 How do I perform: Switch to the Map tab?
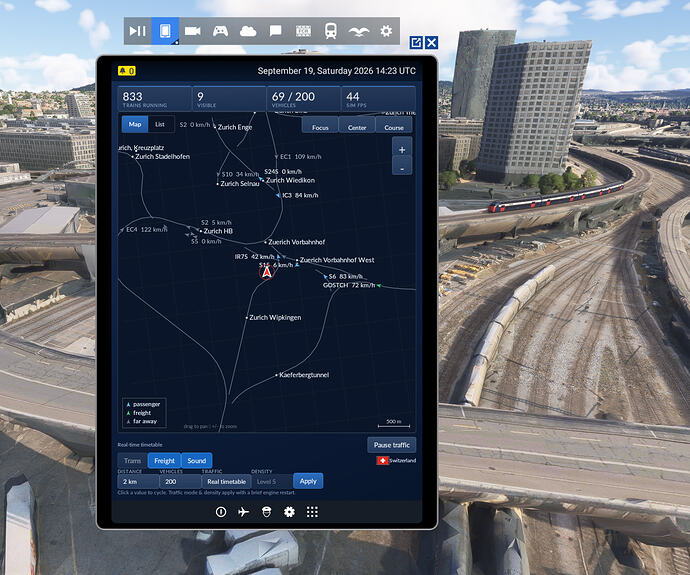pyautogui.click(x=135, y=124)
